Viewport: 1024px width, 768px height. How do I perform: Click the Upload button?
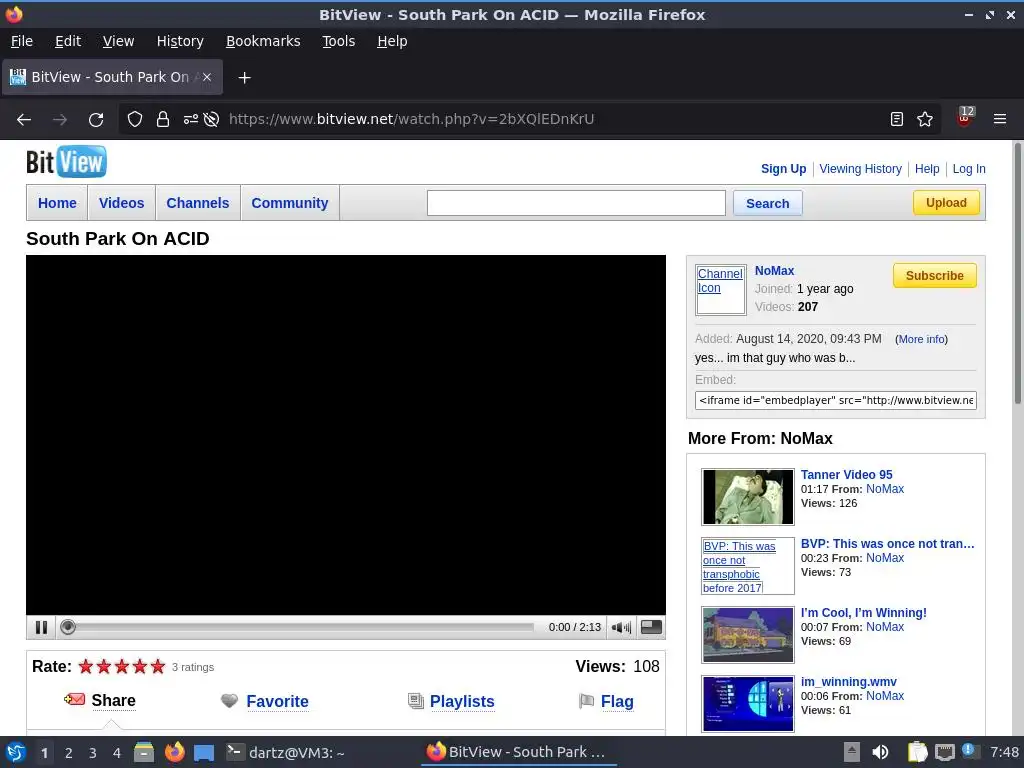point(946,202)
